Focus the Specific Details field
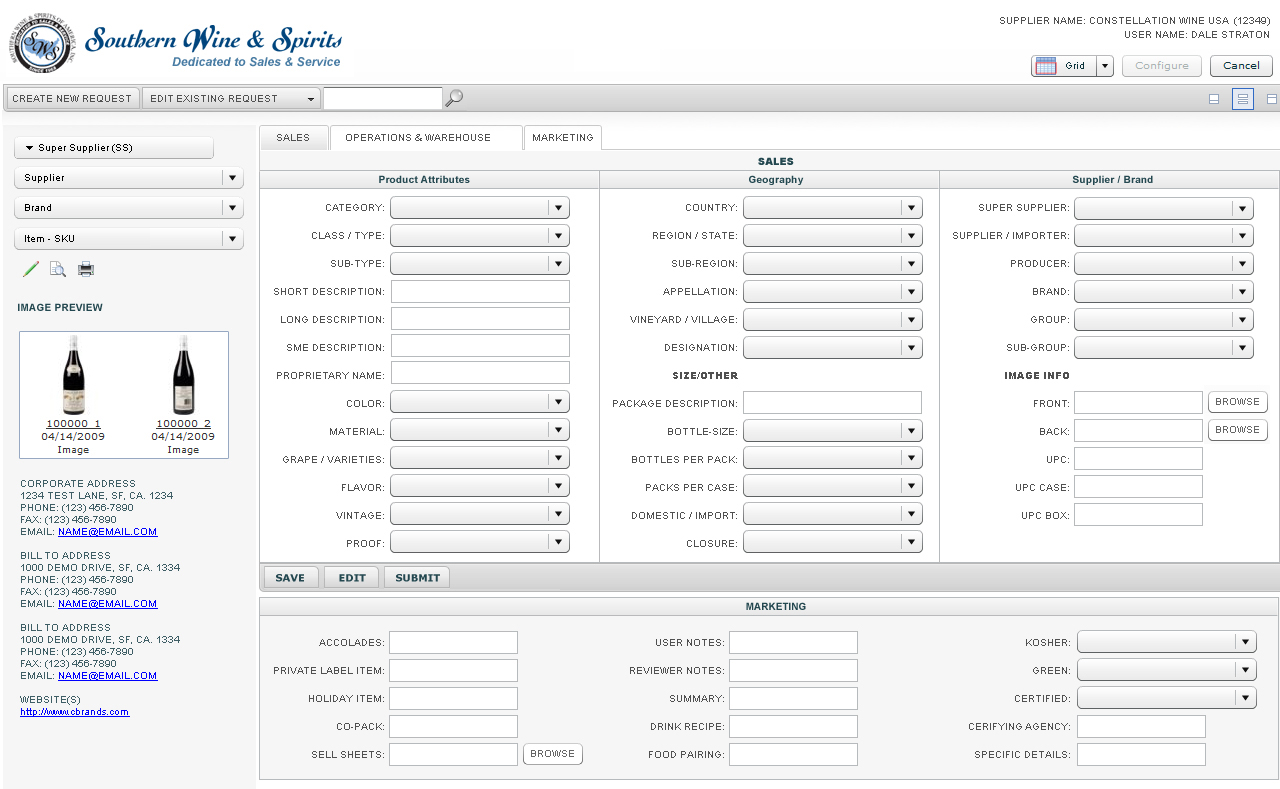The image size is (1280, 789). (x=1141, y=754)
